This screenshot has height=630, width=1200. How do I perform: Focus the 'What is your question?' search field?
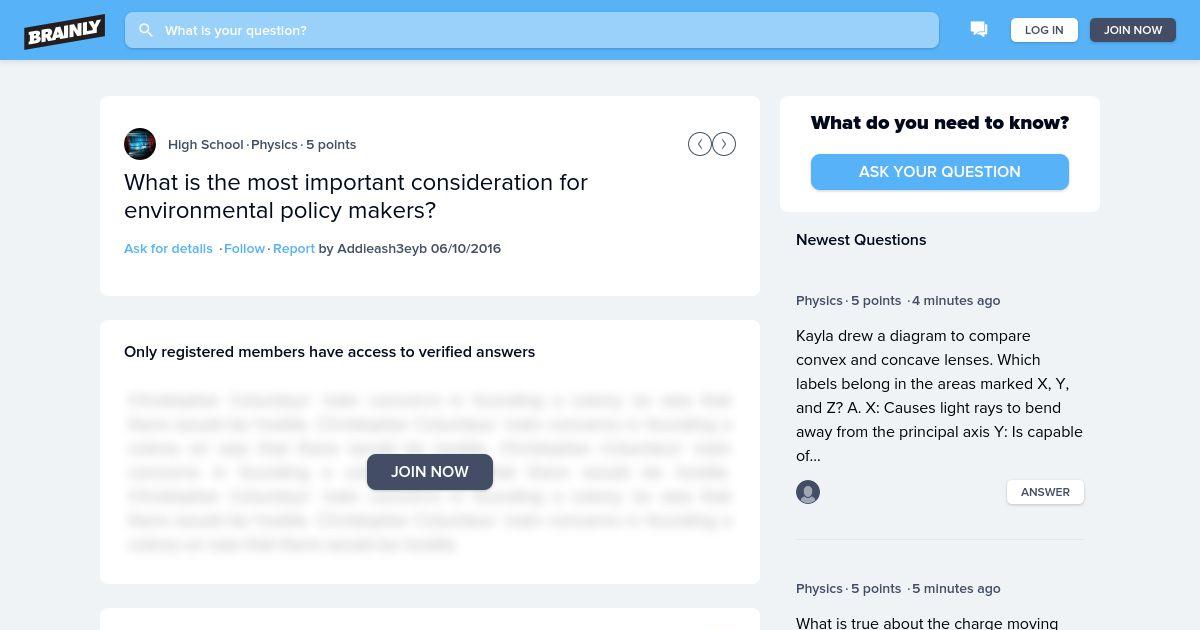532,30
